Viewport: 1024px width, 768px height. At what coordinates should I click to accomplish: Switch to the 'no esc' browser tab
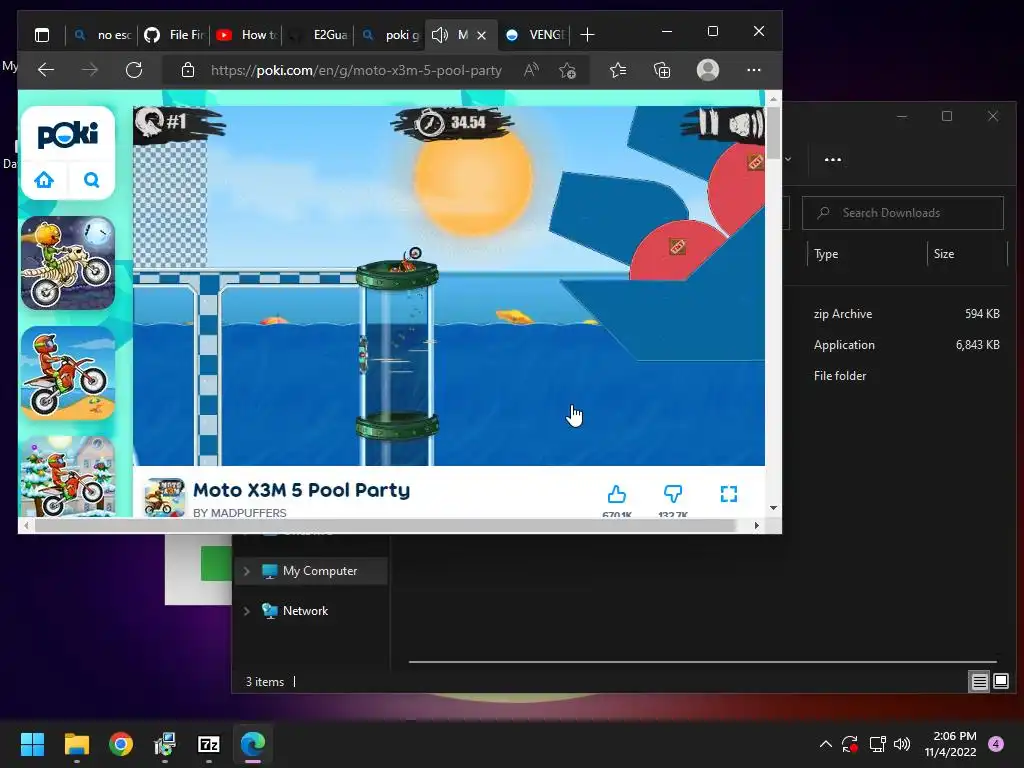(102, 35)
